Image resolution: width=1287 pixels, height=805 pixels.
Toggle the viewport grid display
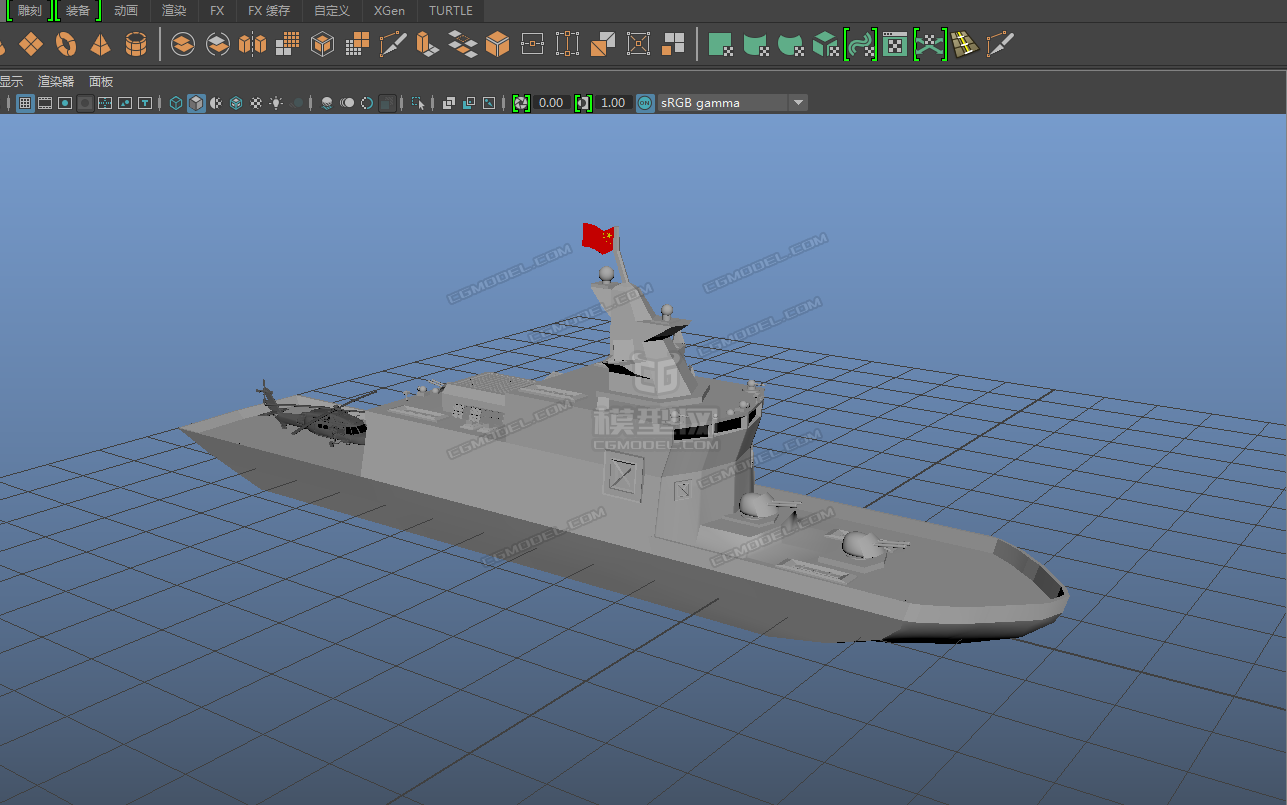pos(25,103)
